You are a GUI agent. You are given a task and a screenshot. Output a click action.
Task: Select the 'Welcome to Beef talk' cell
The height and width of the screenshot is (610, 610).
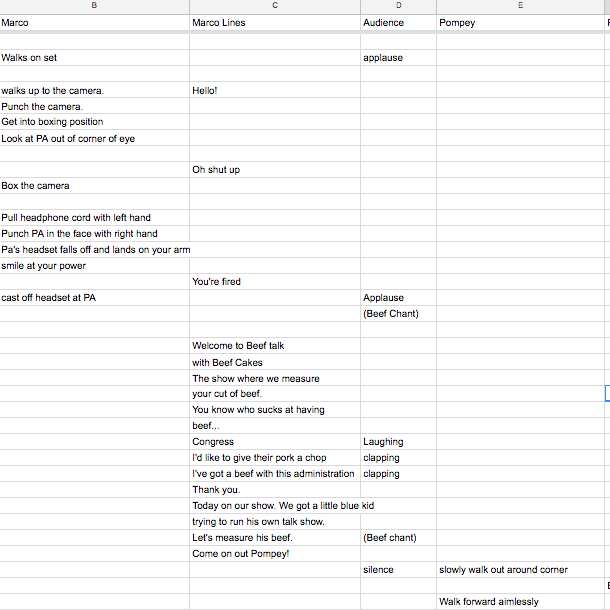275,345
